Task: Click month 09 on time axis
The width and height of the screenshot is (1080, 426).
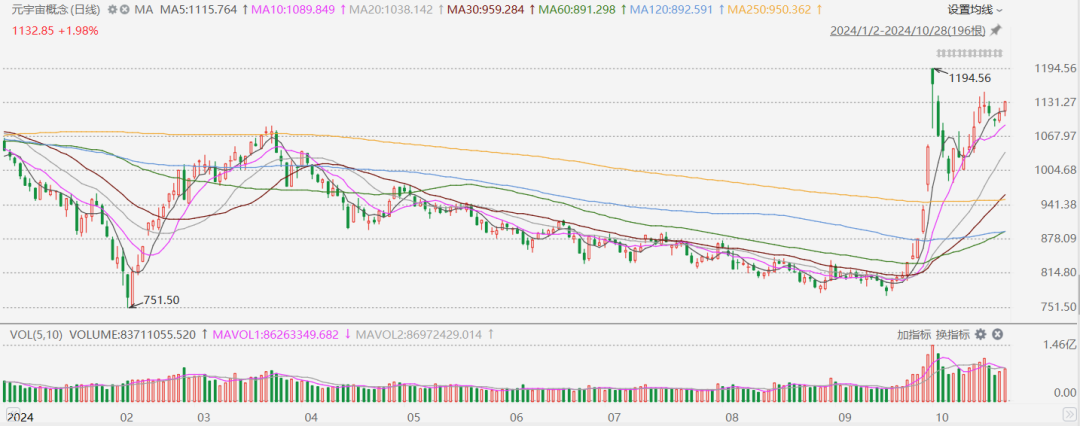Action: point(845,418)
